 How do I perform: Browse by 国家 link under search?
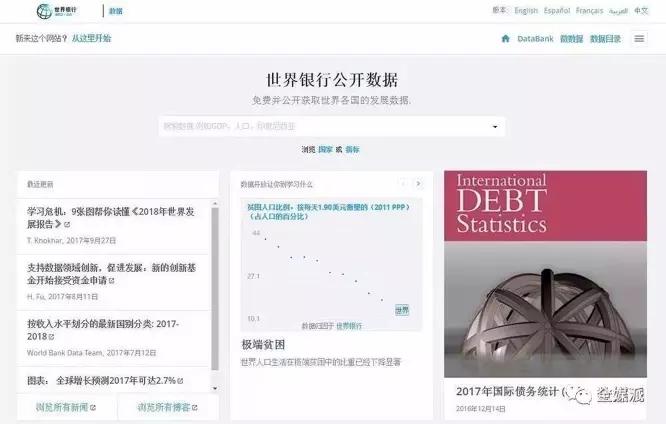pyautogui.click(x=325, y=150)
